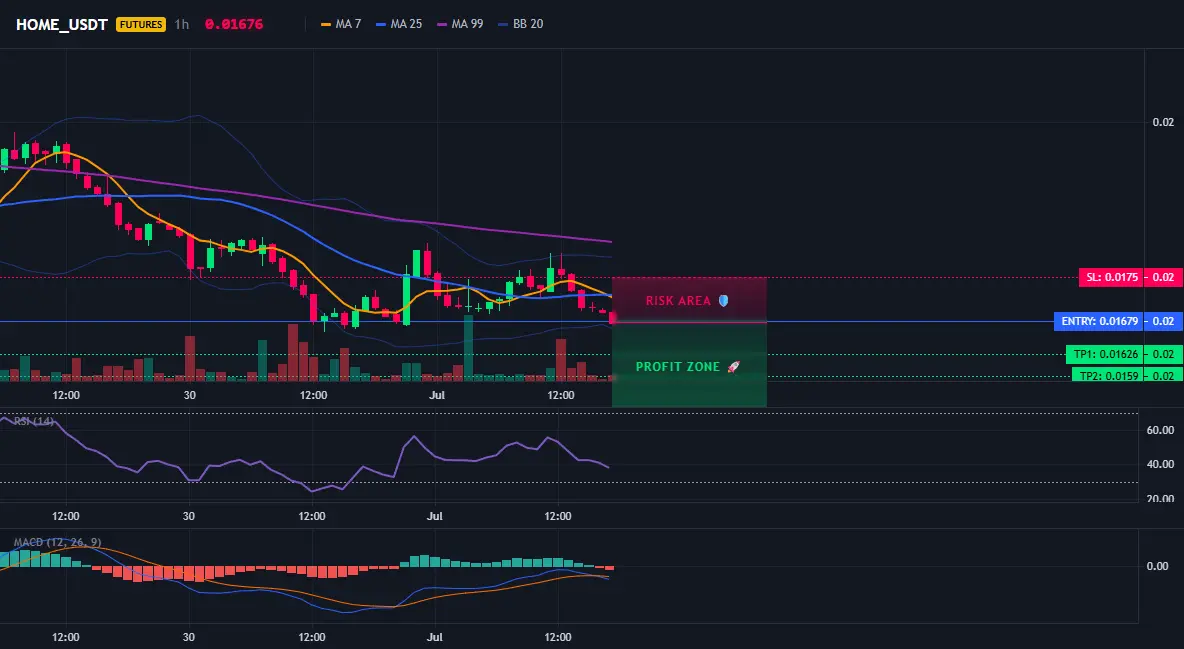The image size is (1184, 649).
Task: Click the current price 0.01676
Action: (x=234, y=24)
